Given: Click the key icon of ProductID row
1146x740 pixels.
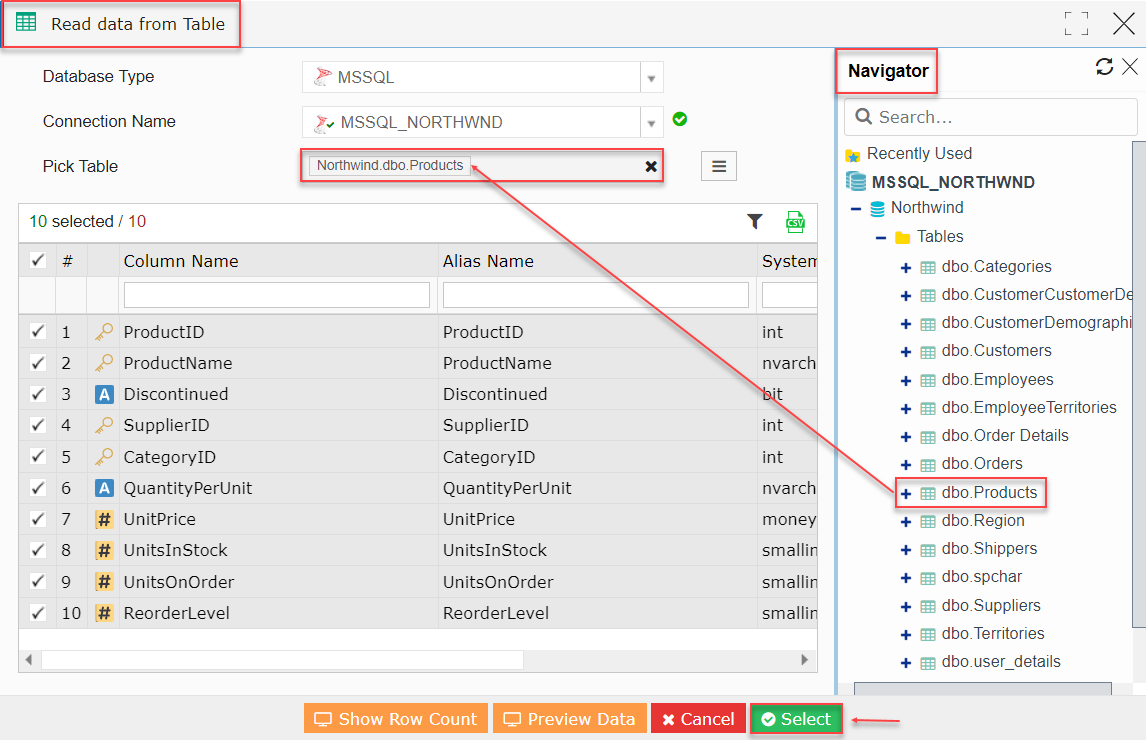Looking at the screenshot, I should (104, 332).
